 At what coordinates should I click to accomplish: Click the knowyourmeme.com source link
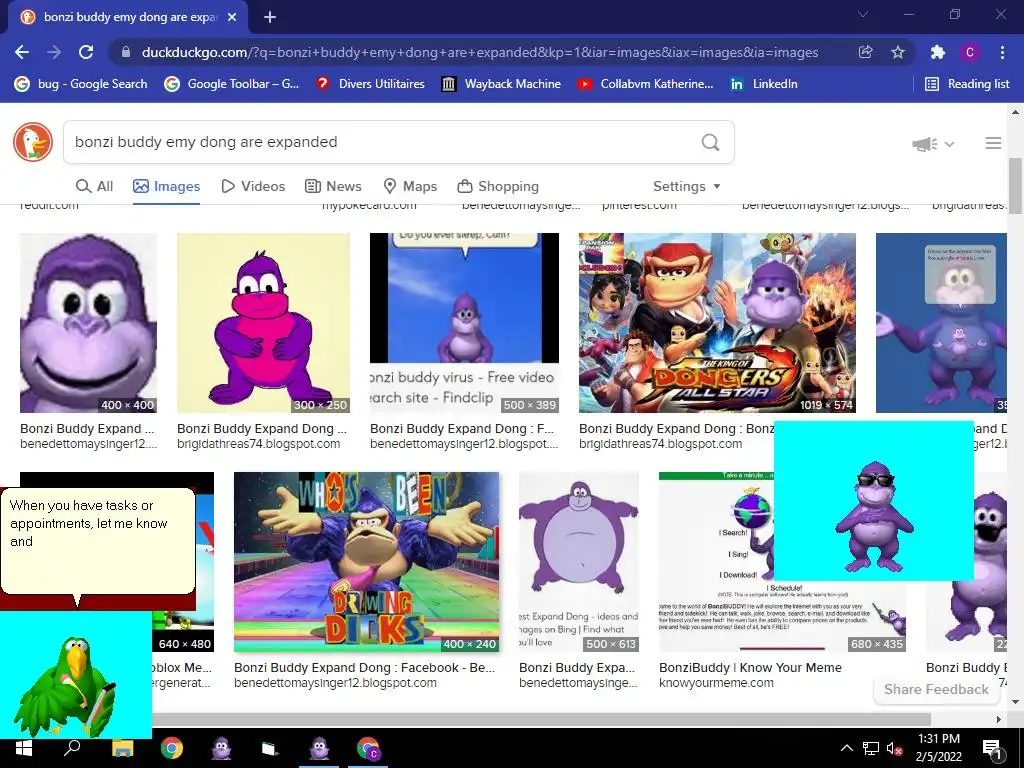coord(716,682)
